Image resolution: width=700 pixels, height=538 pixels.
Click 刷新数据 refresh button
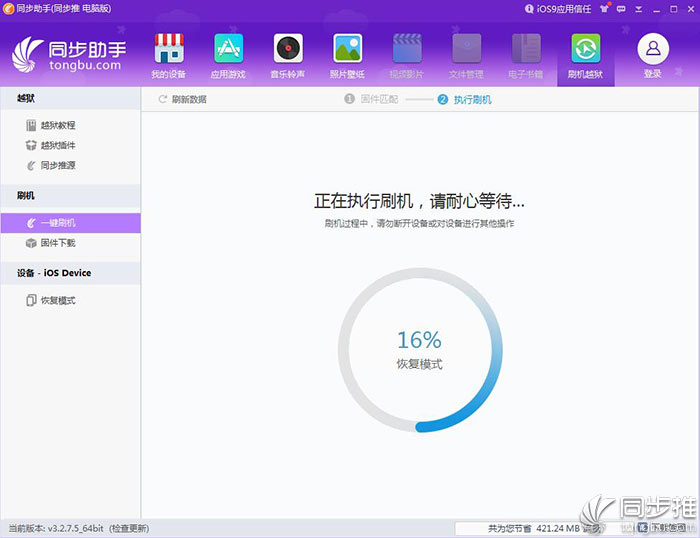183,100
